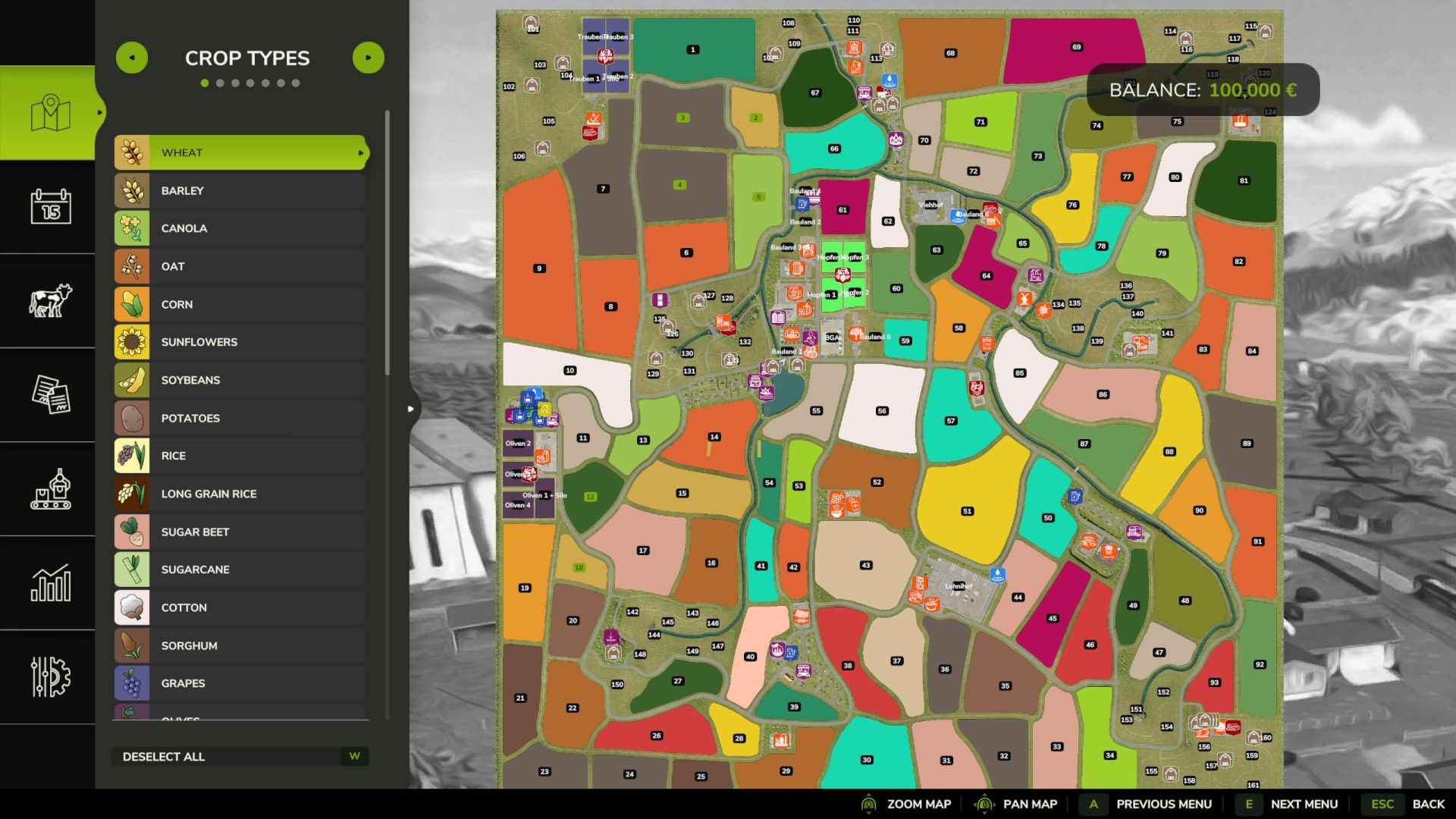Image resolution: width=1456 pixels, height=819 pixels.
Task: Open the animals cow icon tab
Action: point(50,300)
